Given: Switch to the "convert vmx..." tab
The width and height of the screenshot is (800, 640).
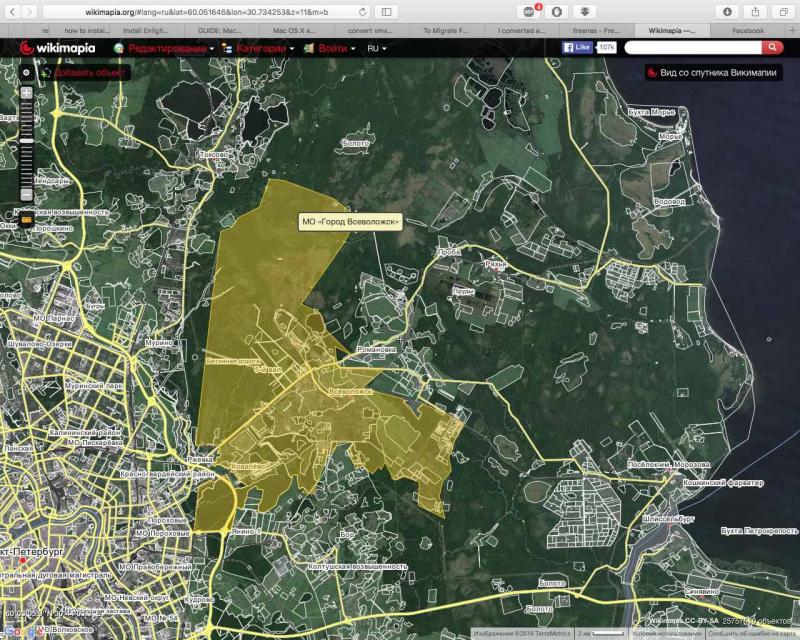Looking at the screenshot, I should pyautogui.click(x=370, y=31).
